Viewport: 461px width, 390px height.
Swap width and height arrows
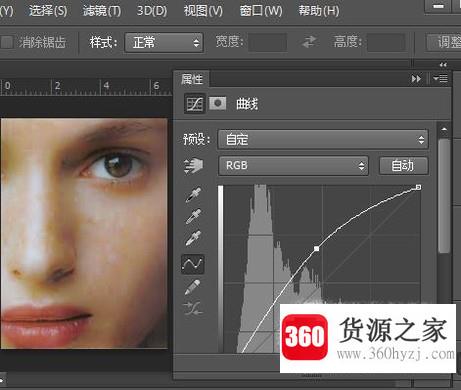pos(309,42)
